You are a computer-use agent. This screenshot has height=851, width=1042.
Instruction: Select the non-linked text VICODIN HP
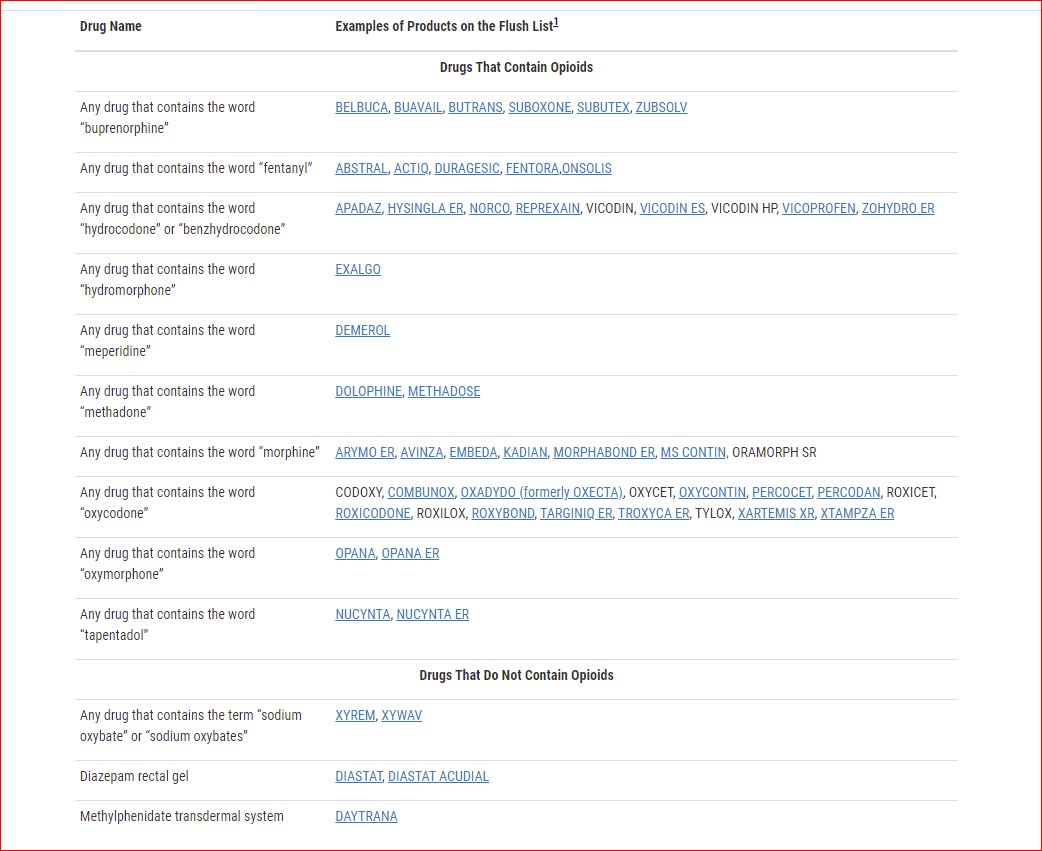point(744,209)
